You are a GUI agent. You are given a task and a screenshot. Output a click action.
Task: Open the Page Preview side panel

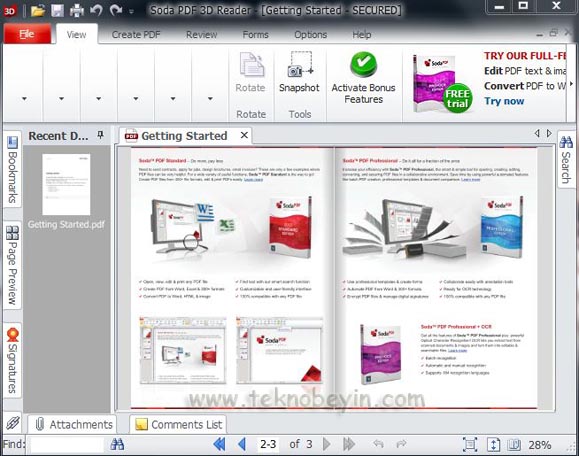coord(12,265)
